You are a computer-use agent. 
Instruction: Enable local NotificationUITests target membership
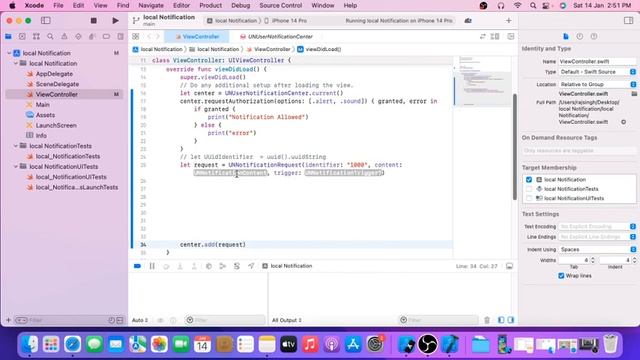tap(529, 198)
